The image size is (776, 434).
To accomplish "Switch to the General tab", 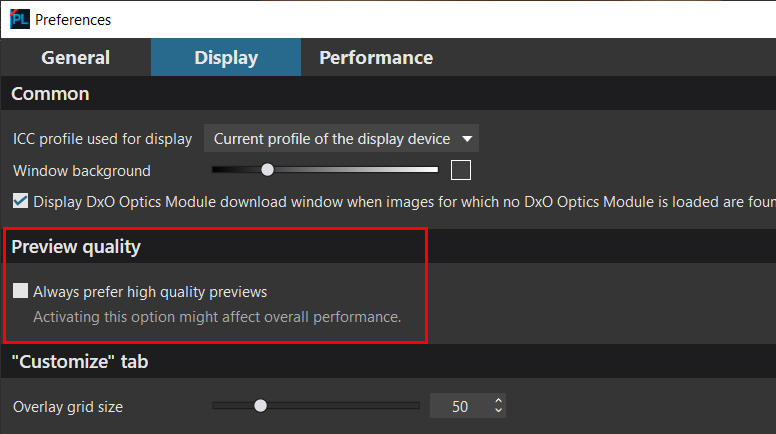I will [76, 57].
